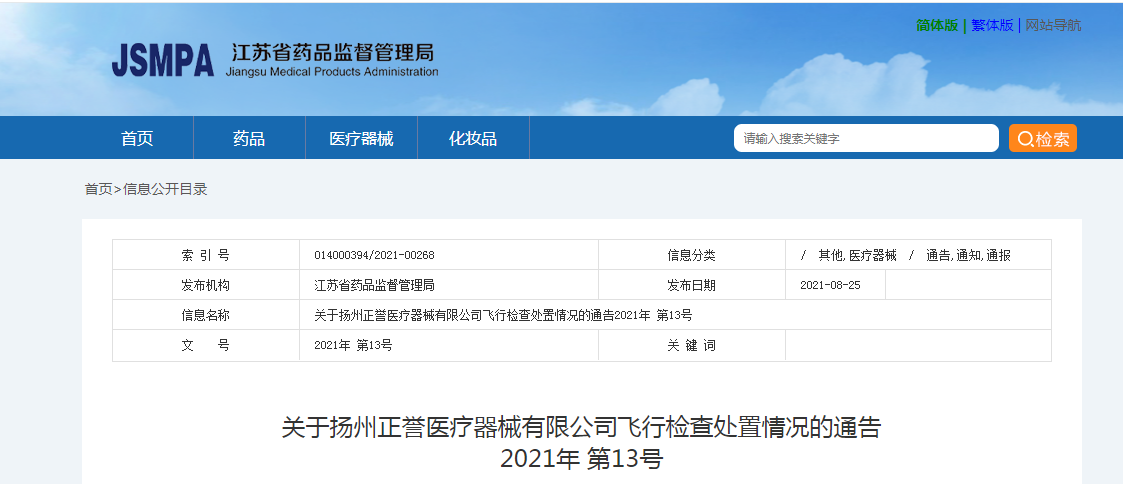Click the JSMPA logo
The image size is (1123, 484).
coord(163,60)
